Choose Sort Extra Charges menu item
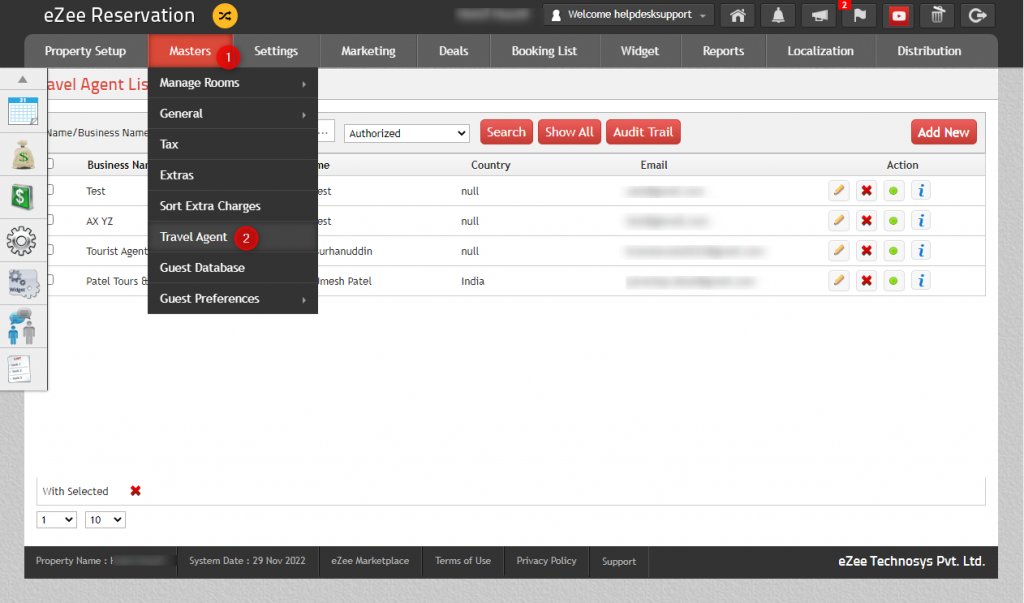This screenshot has height=603, width=1024. [232, 206]
